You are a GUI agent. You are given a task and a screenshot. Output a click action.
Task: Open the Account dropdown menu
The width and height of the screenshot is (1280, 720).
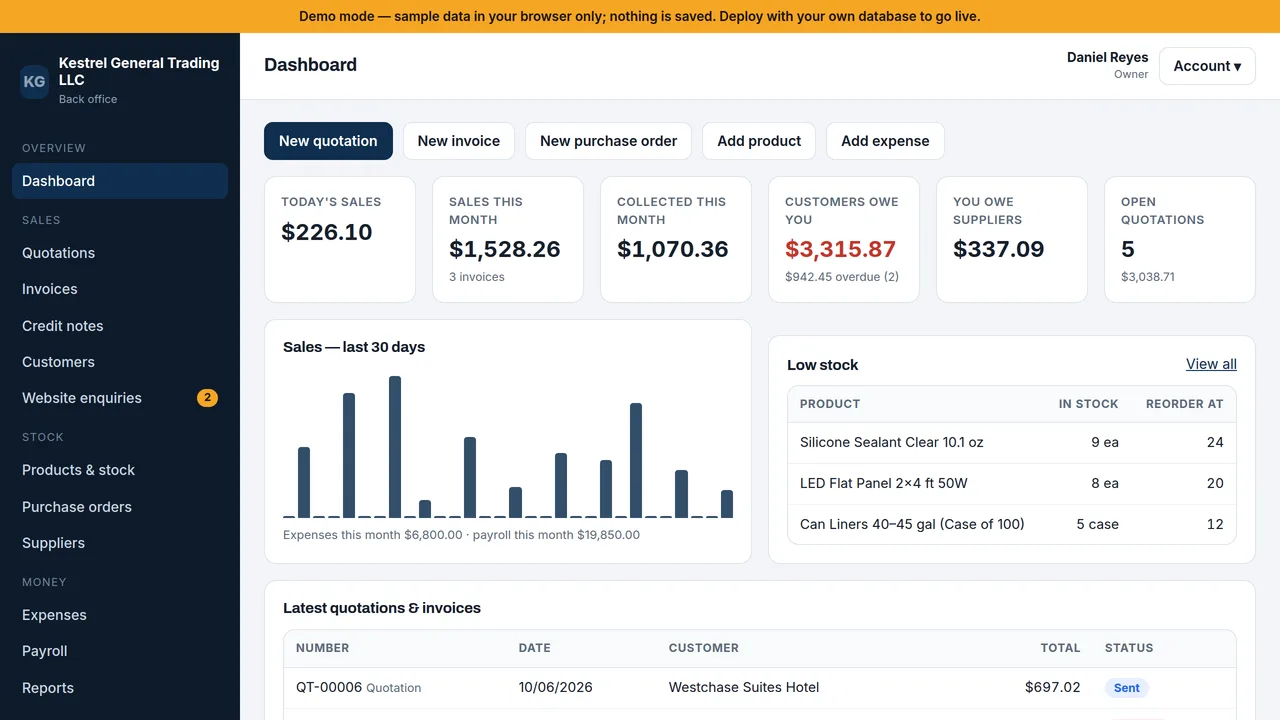pyautogui.click(x=1207, y=66)
